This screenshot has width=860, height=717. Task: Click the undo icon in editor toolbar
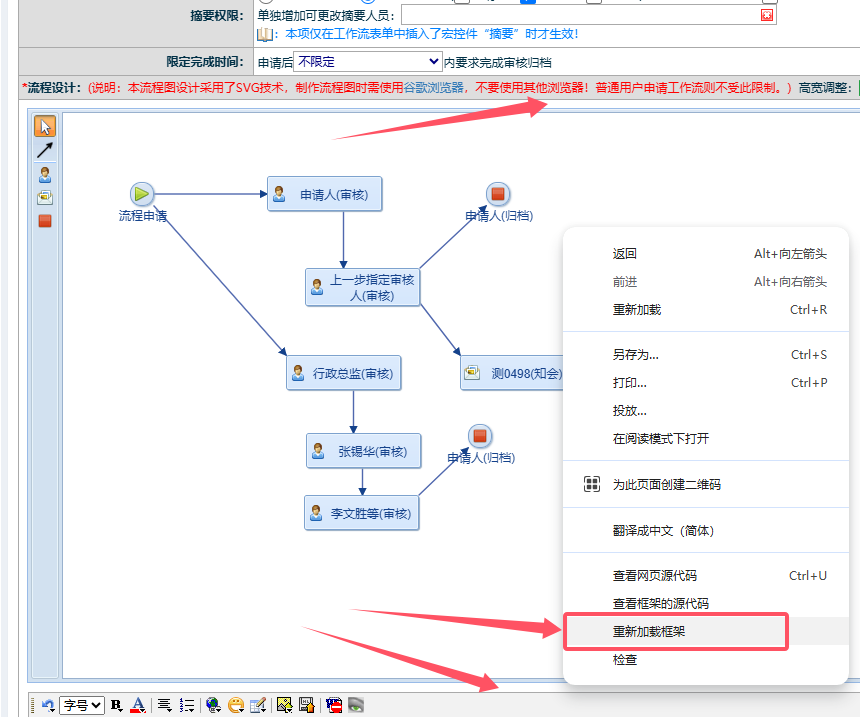(47, 705)
